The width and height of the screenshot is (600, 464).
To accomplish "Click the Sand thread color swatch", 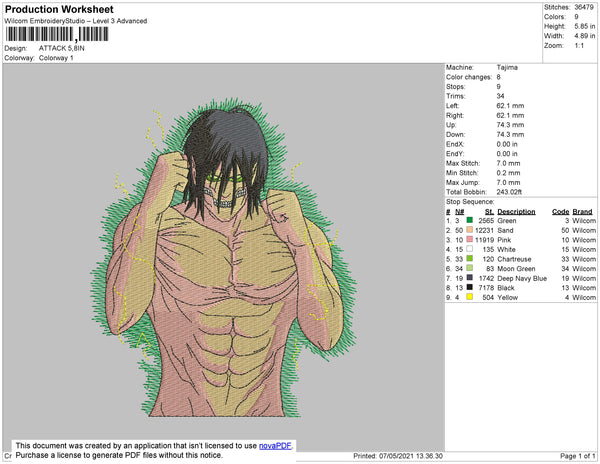I will 470,230.
